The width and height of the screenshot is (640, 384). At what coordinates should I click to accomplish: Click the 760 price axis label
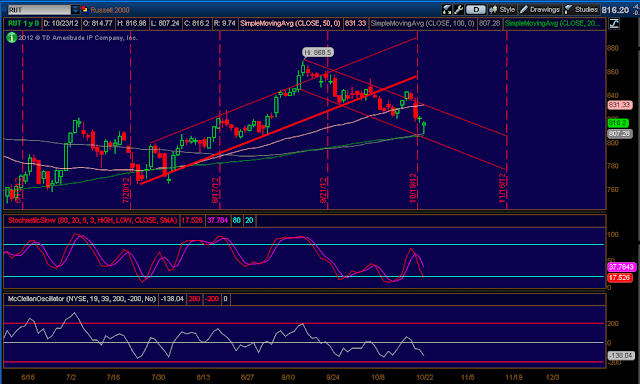(x=613, y=190)
